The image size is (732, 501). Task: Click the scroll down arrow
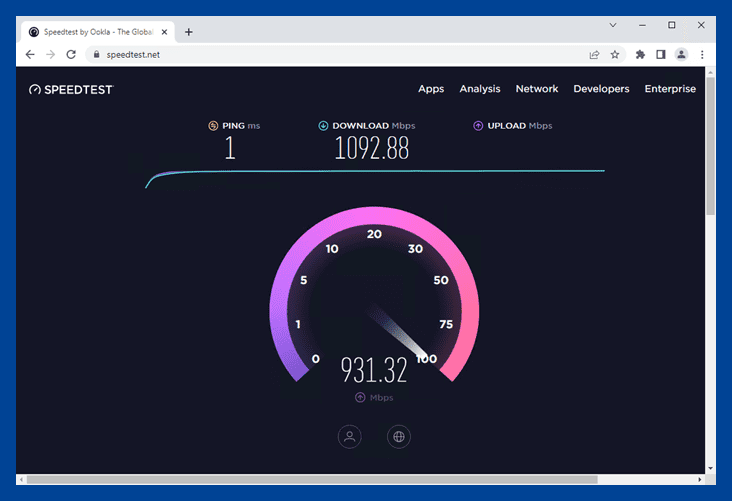click(x=710, y=468)
